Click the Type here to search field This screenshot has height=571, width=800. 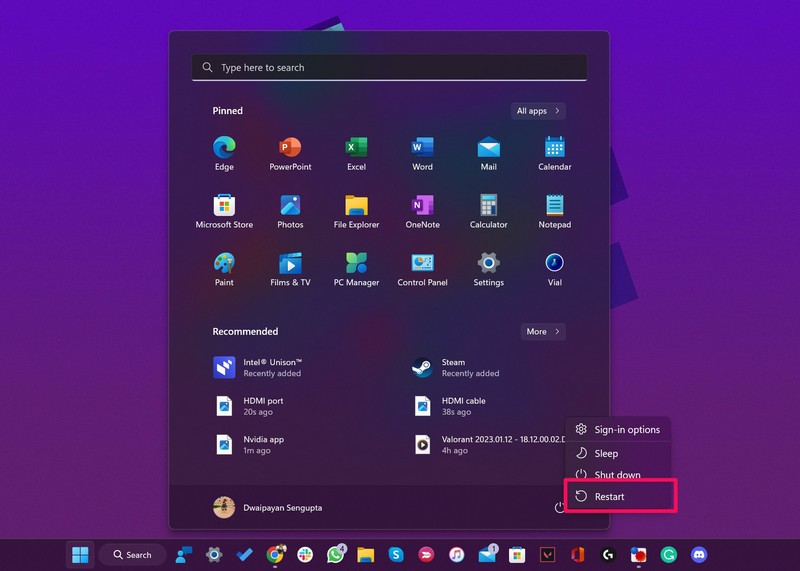pyautogui.click(x=390, y=68)
